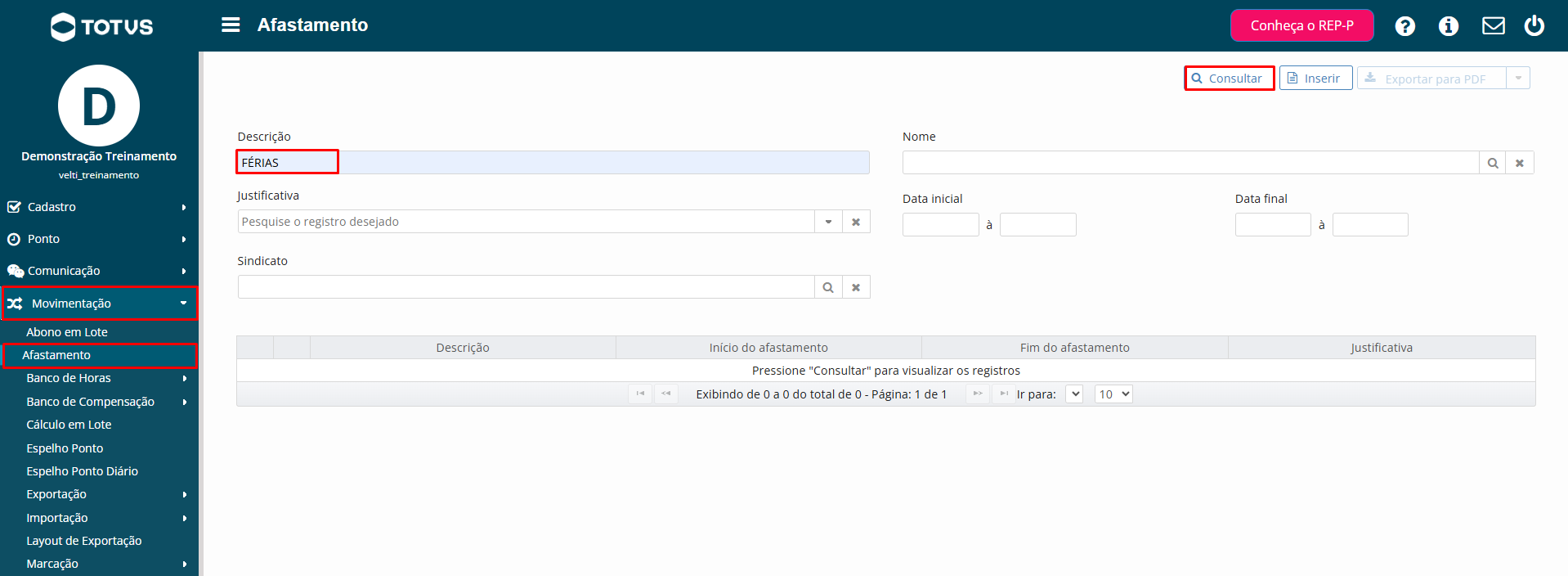Screen dimensions: 1568x576
Task: Go to previous page pagination icon
Action: (666, 394)
